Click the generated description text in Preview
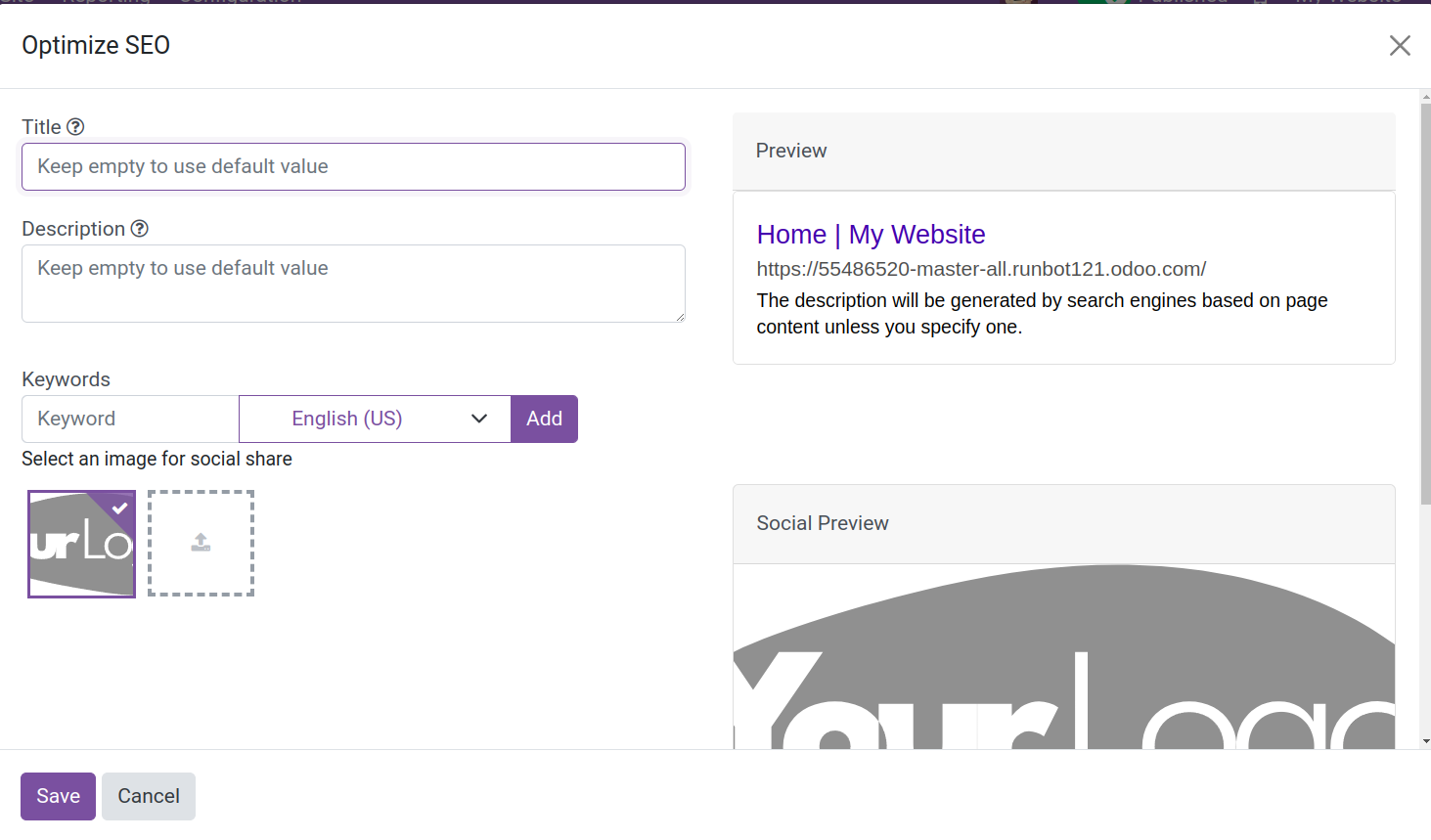Screen dimensions: 1431x840 click(1041, 313)
